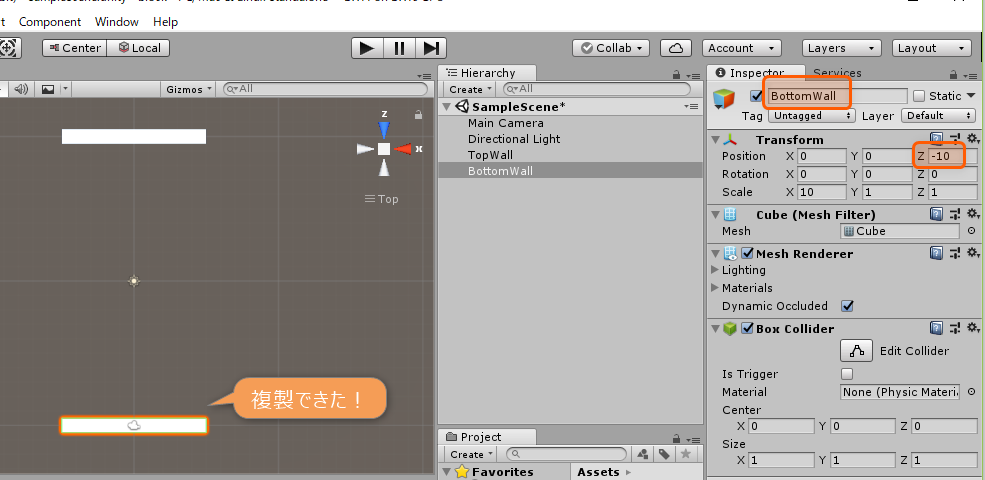Click the Hierarchy panel lock icon
The image size is (985, 480).
(x=676, y=74)
